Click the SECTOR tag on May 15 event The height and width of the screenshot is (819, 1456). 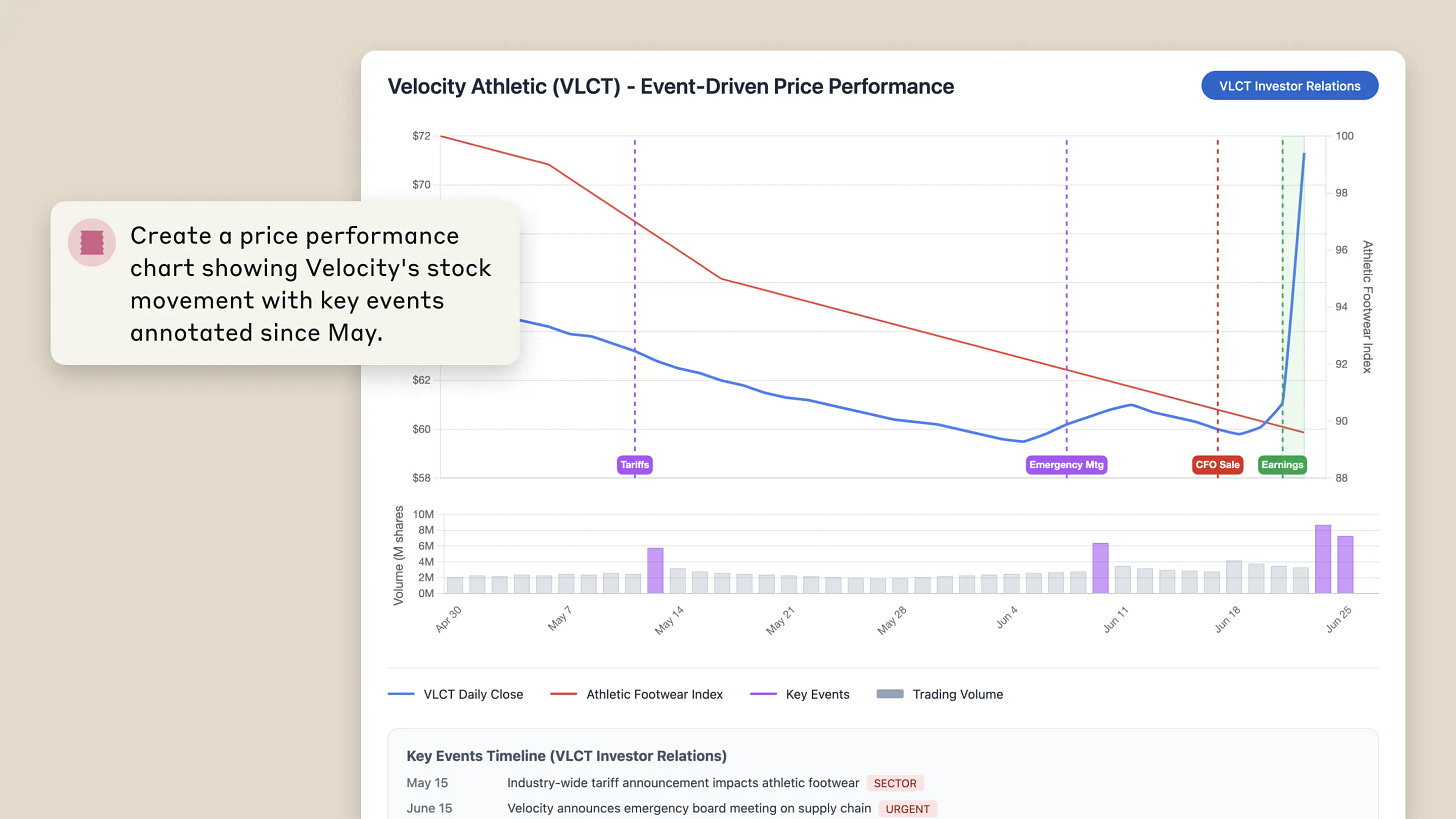[895, 783]
